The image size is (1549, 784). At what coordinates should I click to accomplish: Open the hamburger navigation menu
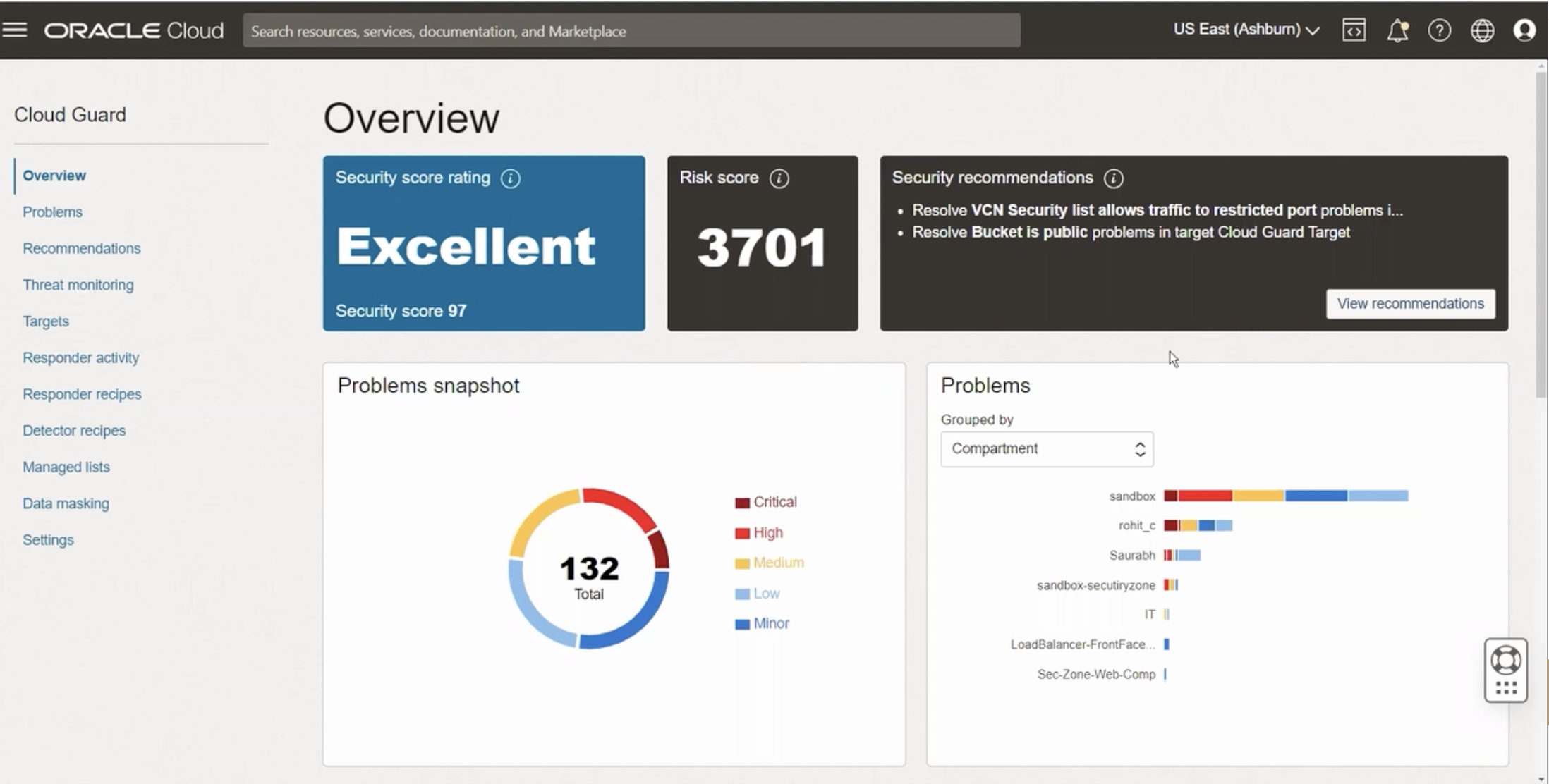point(15,30)
